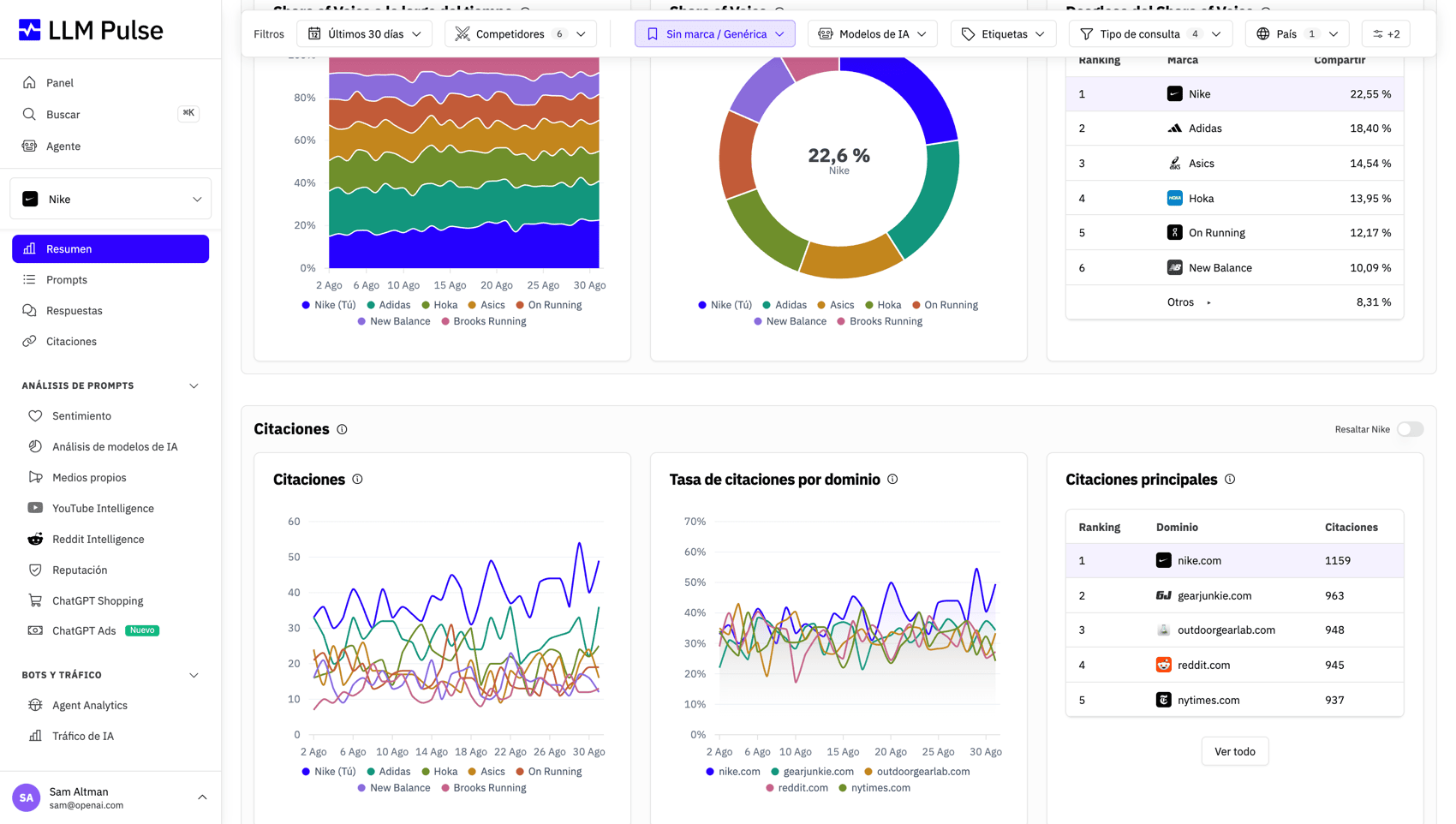Click the Reddit Intelligence icon
Screen dimensions: 1456x824
click(35, 539)
